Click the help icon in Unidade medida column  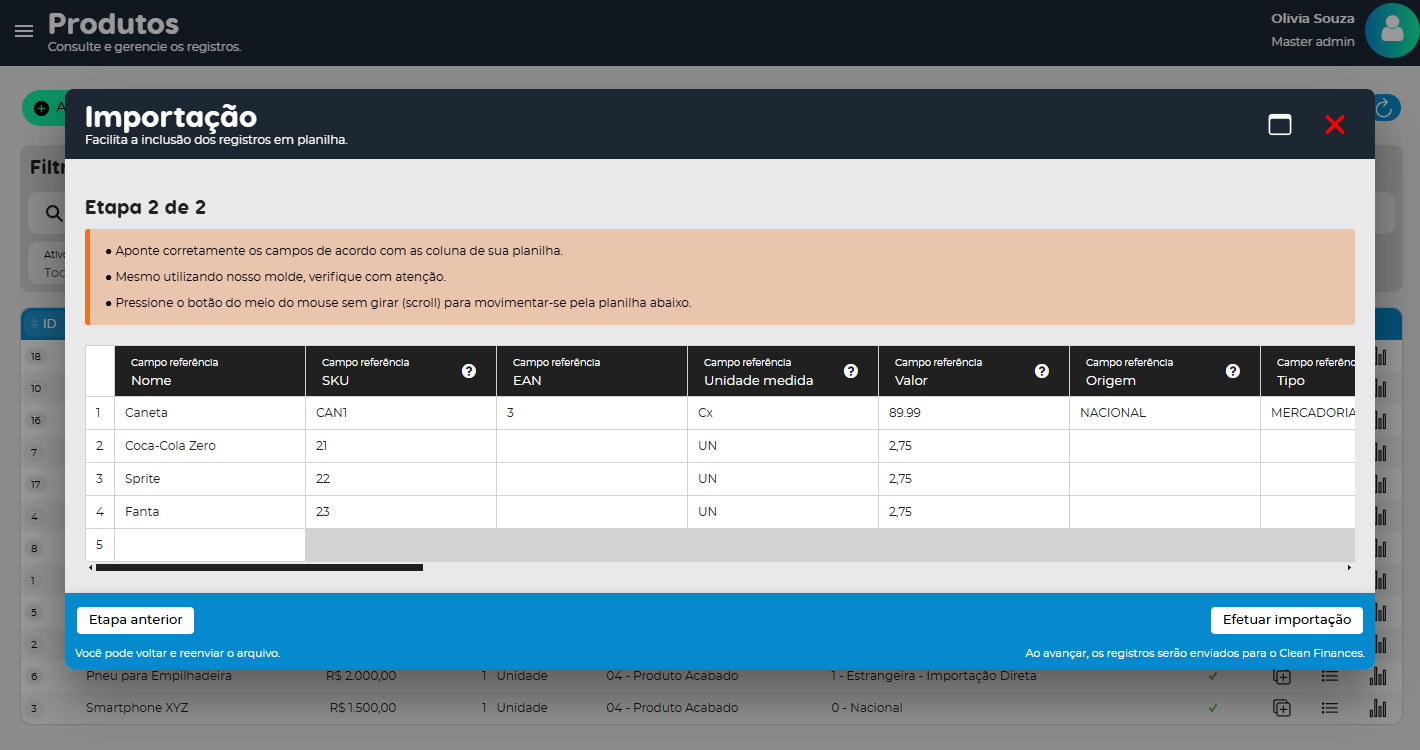pos(851,371)
